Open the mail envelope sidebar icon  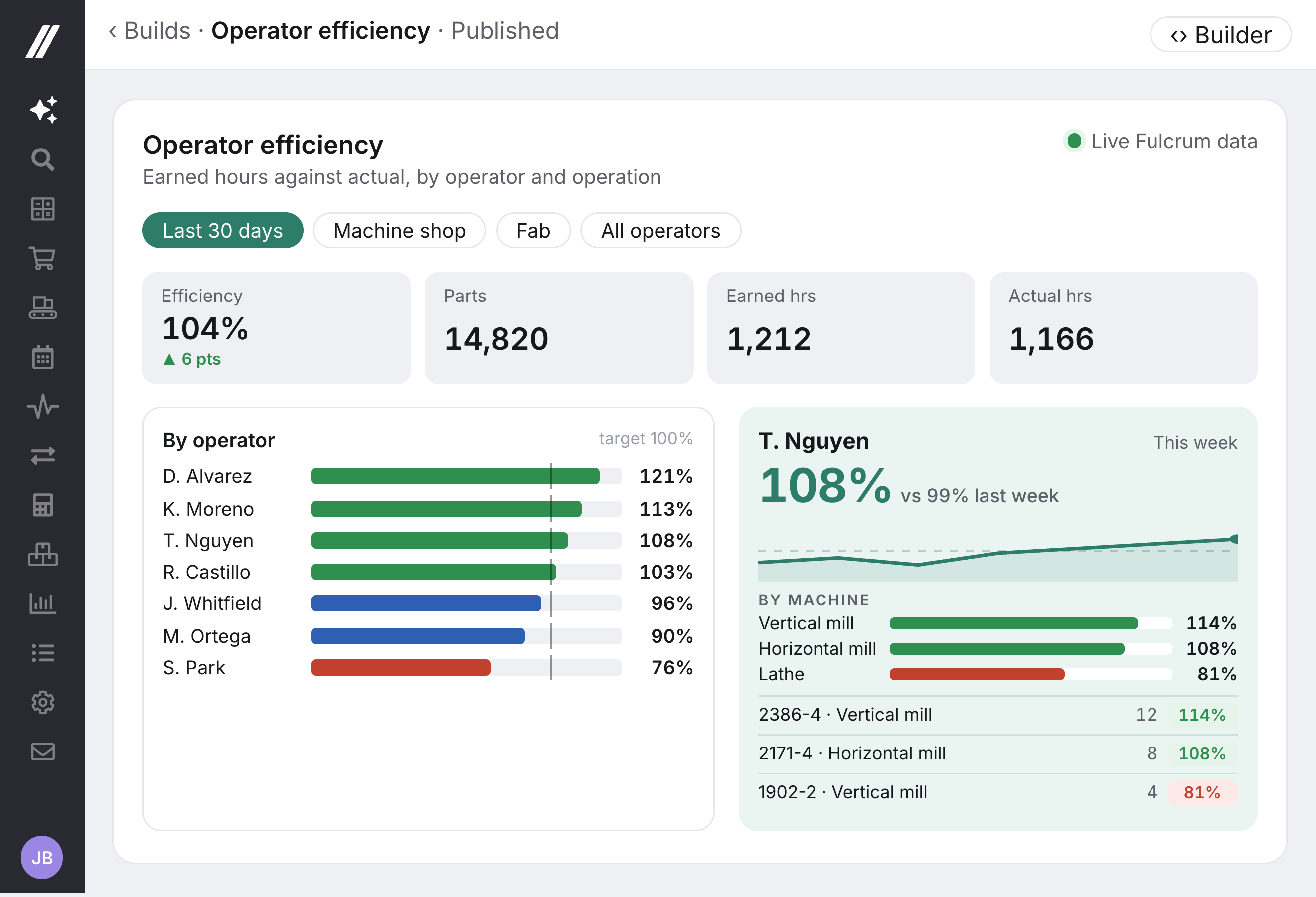tap(43, 751)
